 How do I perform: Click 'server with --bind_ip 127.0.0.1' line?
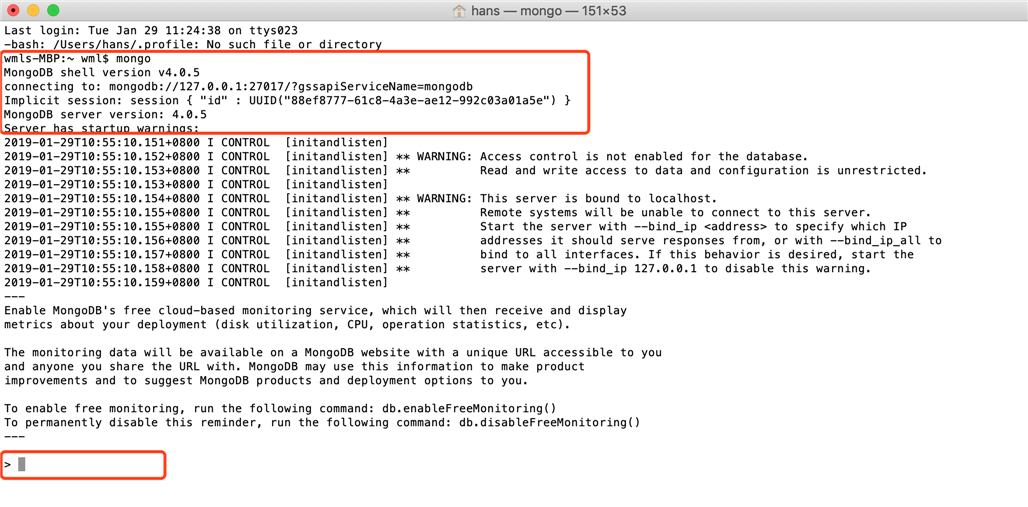pos(437,269)
